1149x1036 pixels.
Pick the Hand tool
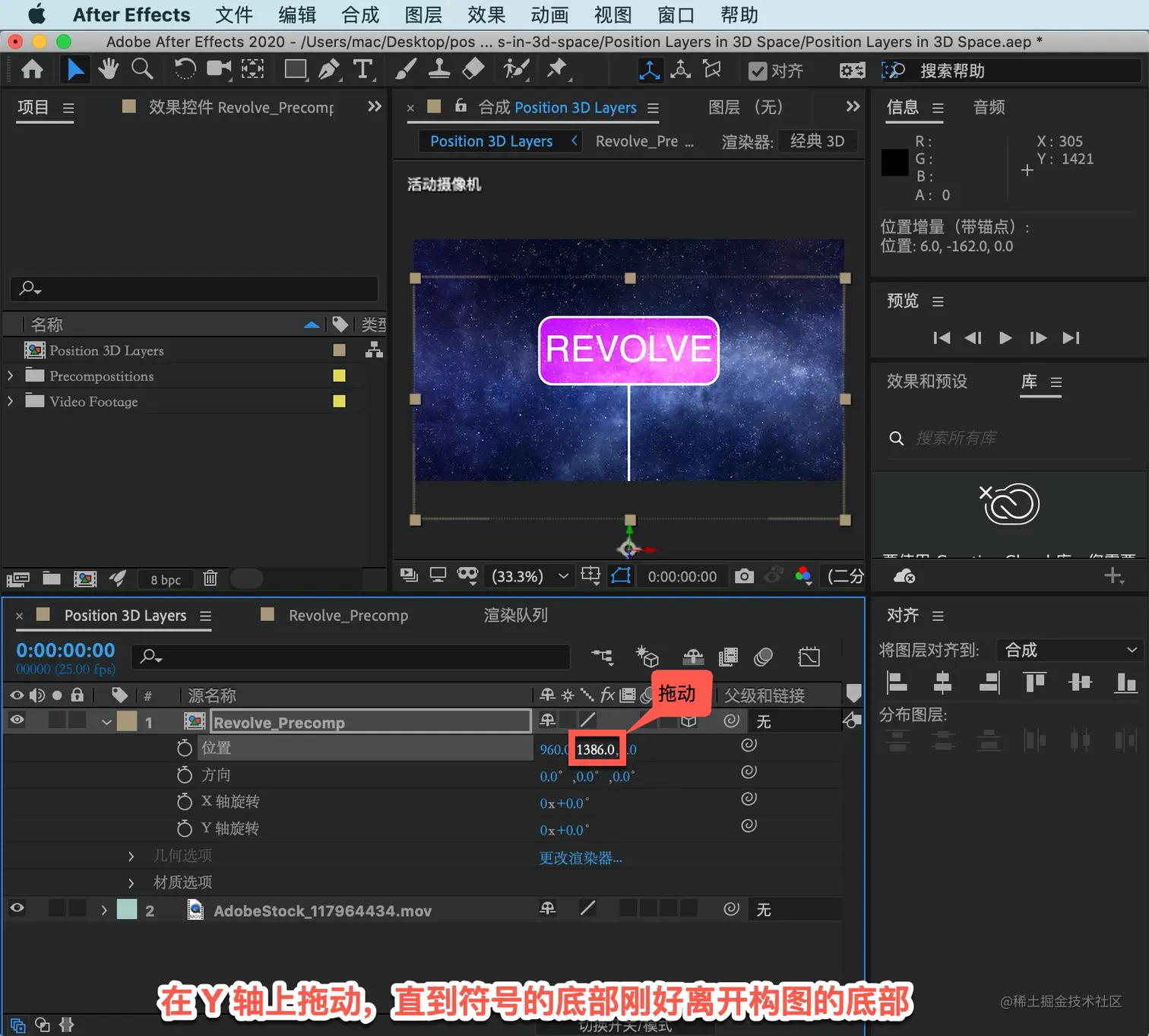pos(109,70)
